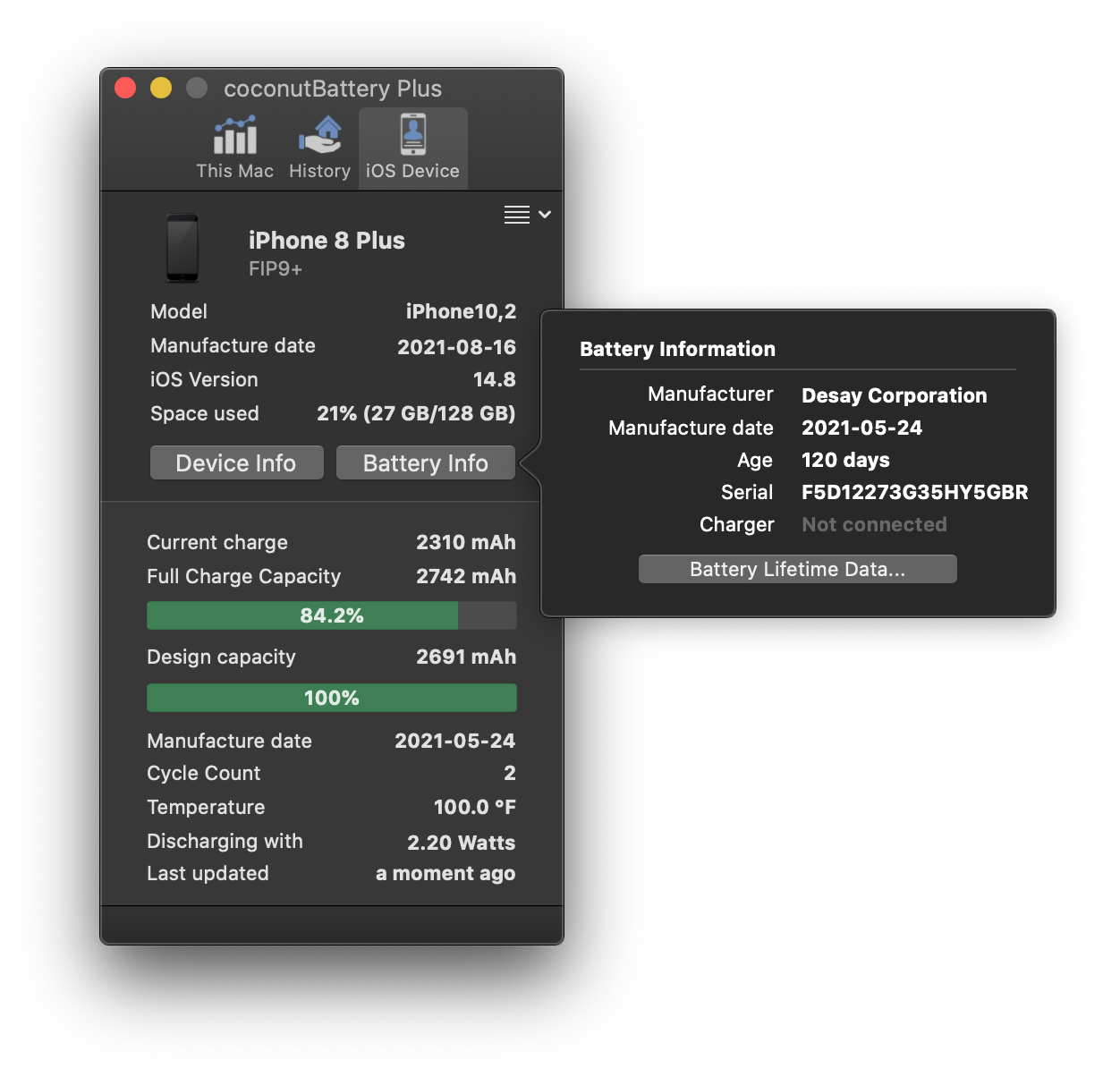Click the Battery Information heading
Screen dimensions: 1120x1077
tap(677, 349)
